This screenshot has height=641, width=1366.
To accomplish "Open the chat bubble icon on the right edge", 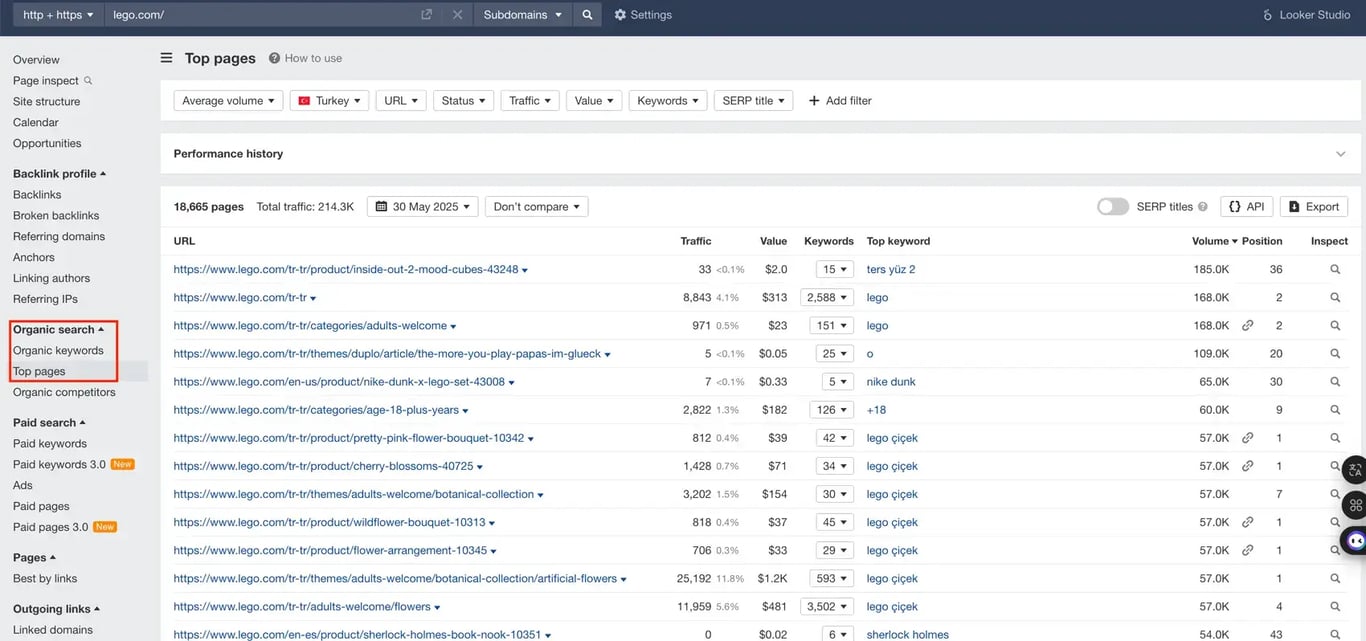I will (1355, 540).
